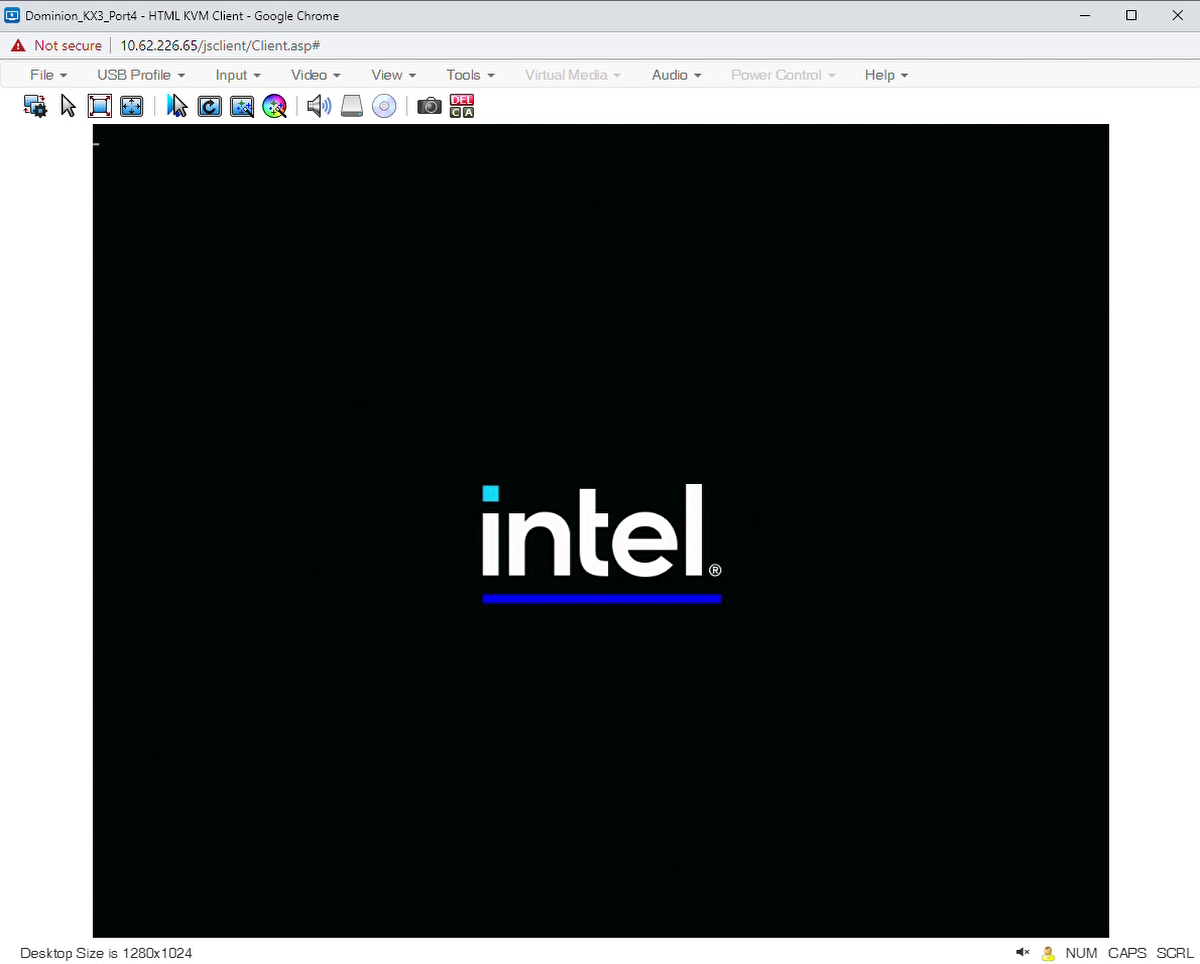Click the 'Desktop Size is 1280x1024' status text
Image resolution: width=1200 pixels, height=964 pixels.
(106, 953)
